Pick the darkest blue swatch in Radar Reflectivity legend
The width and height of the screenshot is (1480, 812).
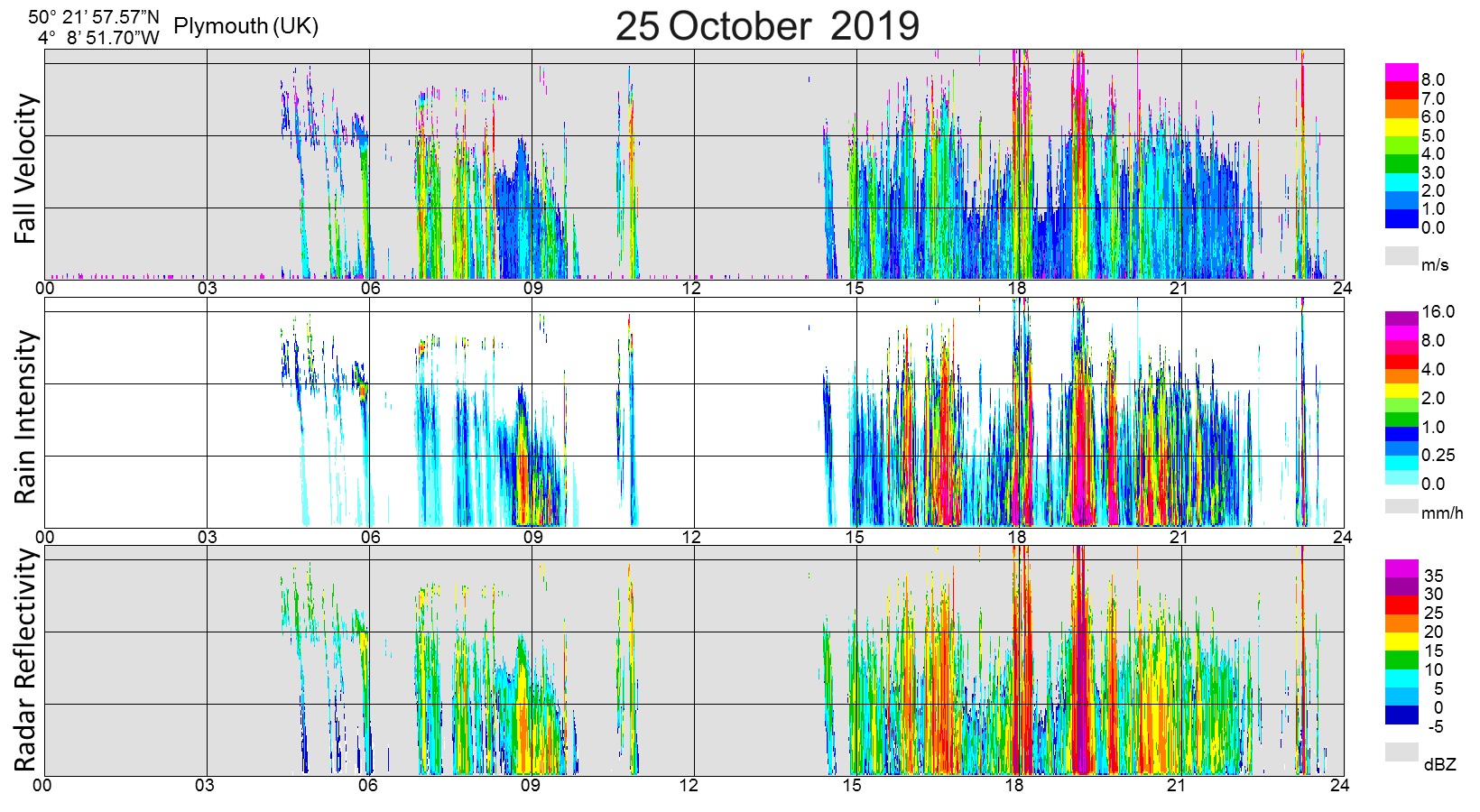tap(1401, 715)
